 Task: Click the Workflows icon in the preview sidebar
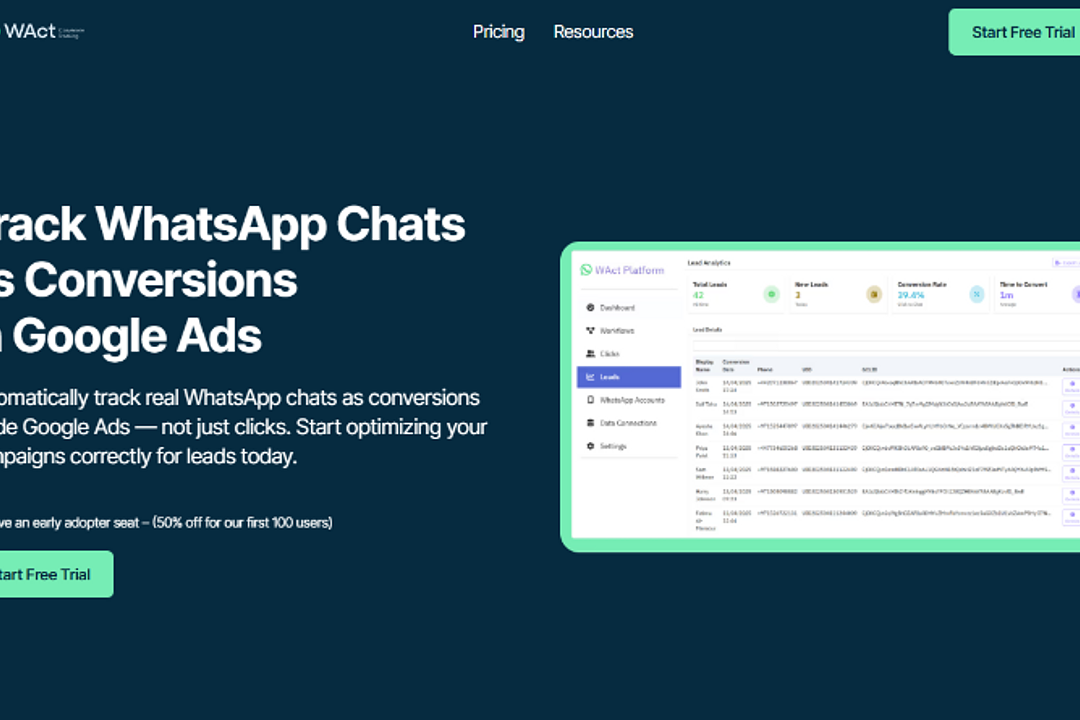[590, 331]
